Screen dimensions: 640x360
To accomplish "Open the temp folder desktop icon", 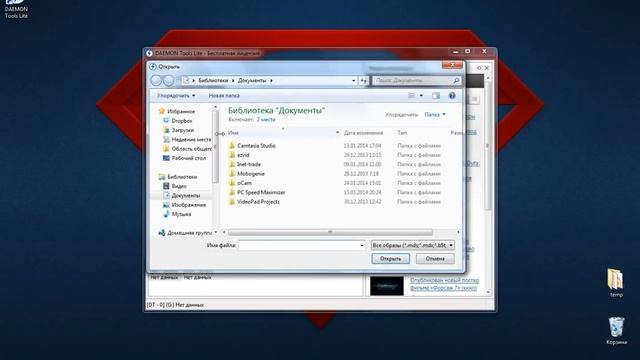I will [616, 282].
